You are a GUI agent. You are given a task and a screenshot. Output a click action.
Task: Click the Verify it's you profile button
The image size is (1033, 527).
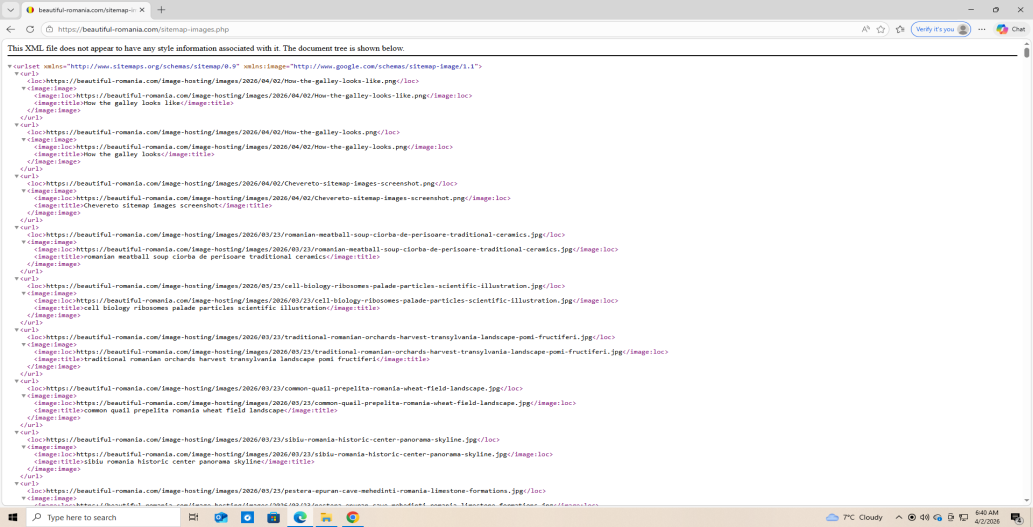[x=940, y=29]
